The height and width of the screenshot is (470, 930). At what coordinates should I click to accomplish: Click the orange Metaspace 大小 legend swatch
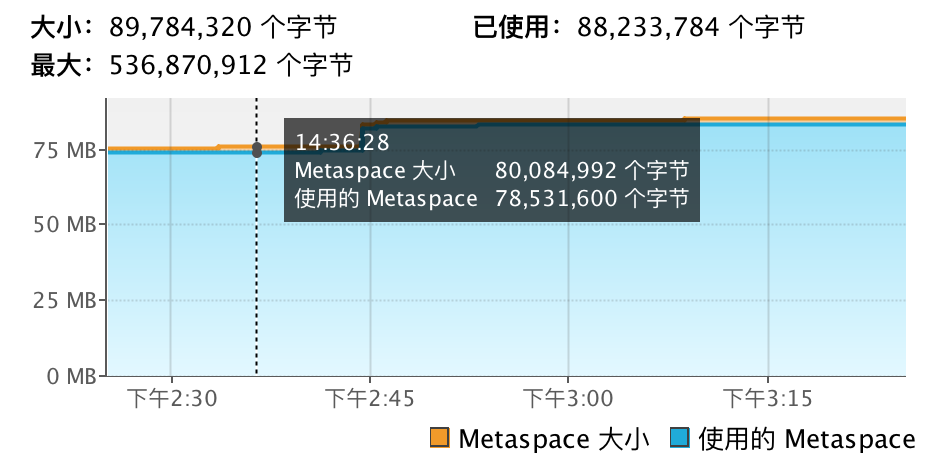[x=440, y=438]
